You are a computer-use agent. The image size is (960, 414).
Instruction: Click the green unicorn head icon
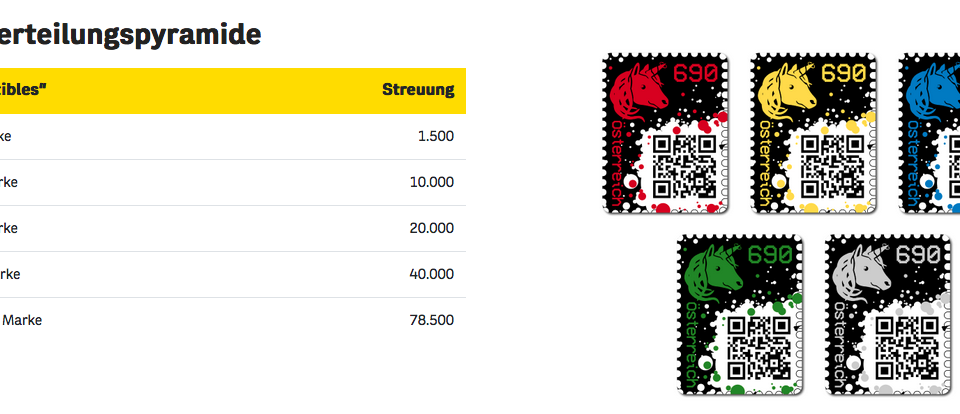click(713, 272)
